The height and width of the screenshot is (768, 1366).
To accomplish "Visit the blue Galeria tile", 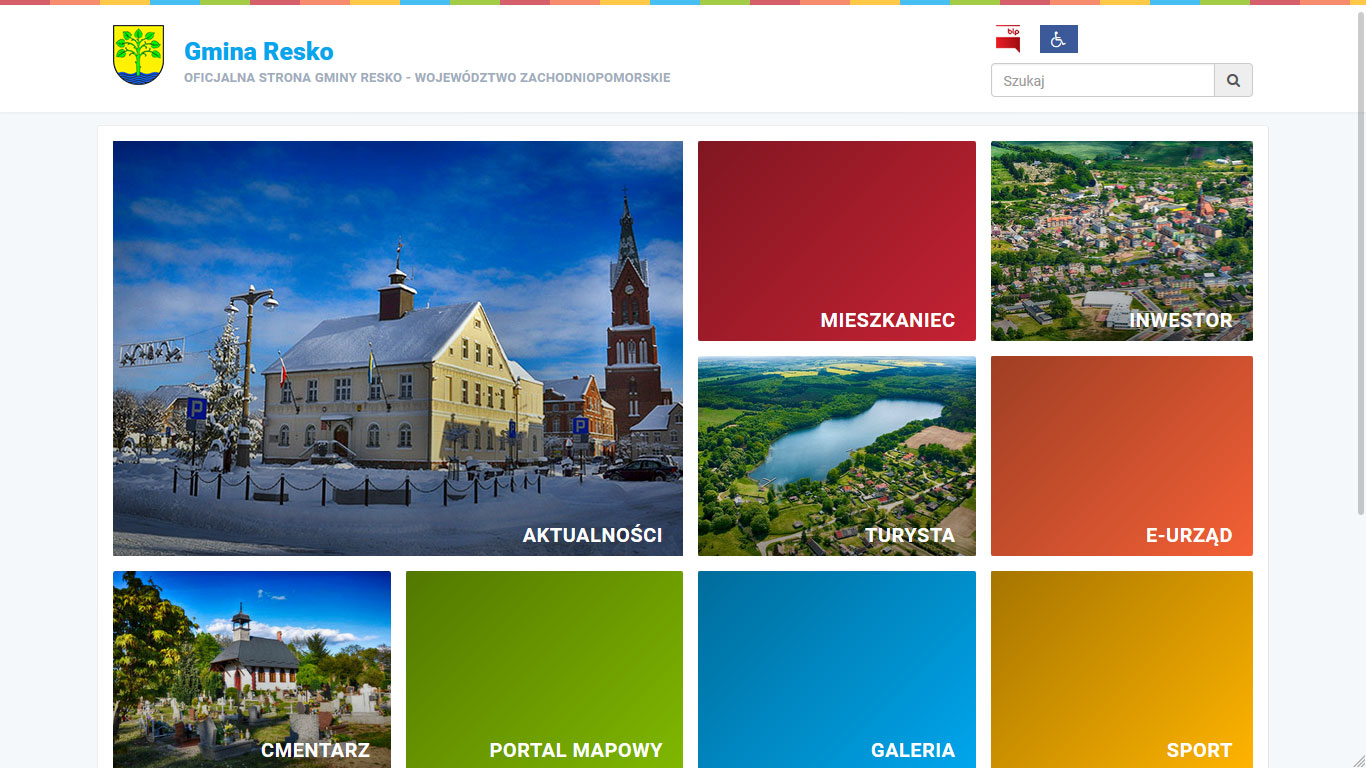I will click(836, 669).
